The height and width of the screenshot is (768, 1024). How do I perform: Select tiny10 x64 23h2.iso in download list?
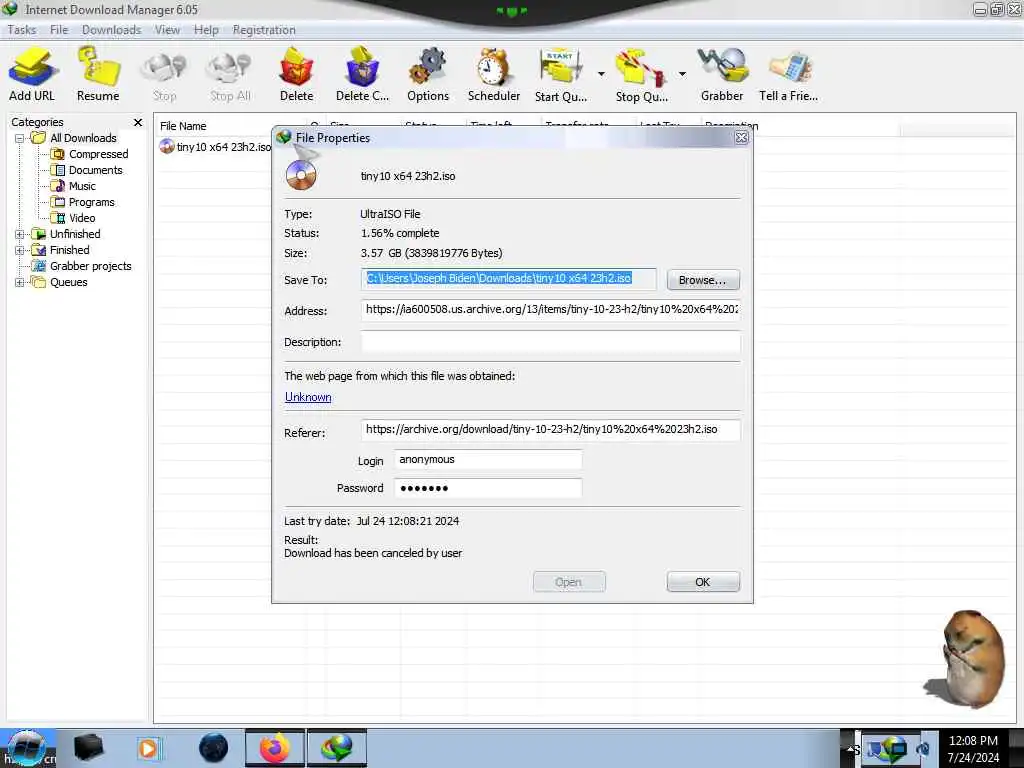[x=216, y=147]
